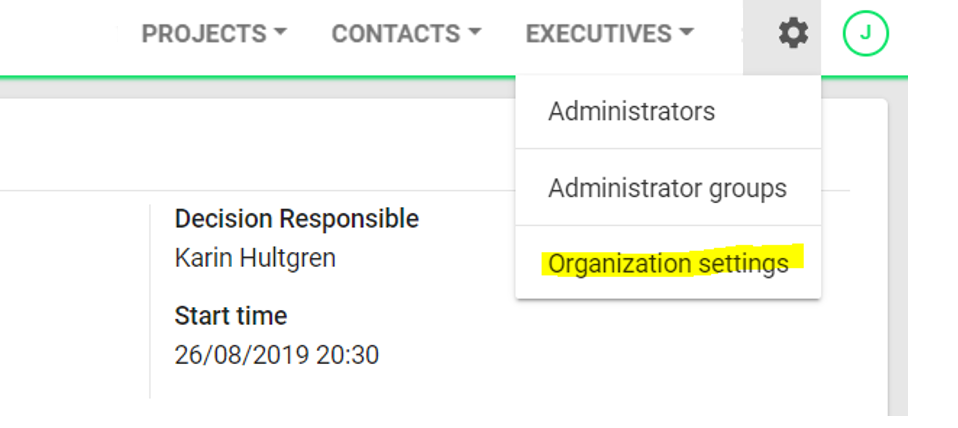This screenshot has height=428, width=958.
Task: Click the gray margin right of the card
Action: pyautogui.click(x=898, y=256)
